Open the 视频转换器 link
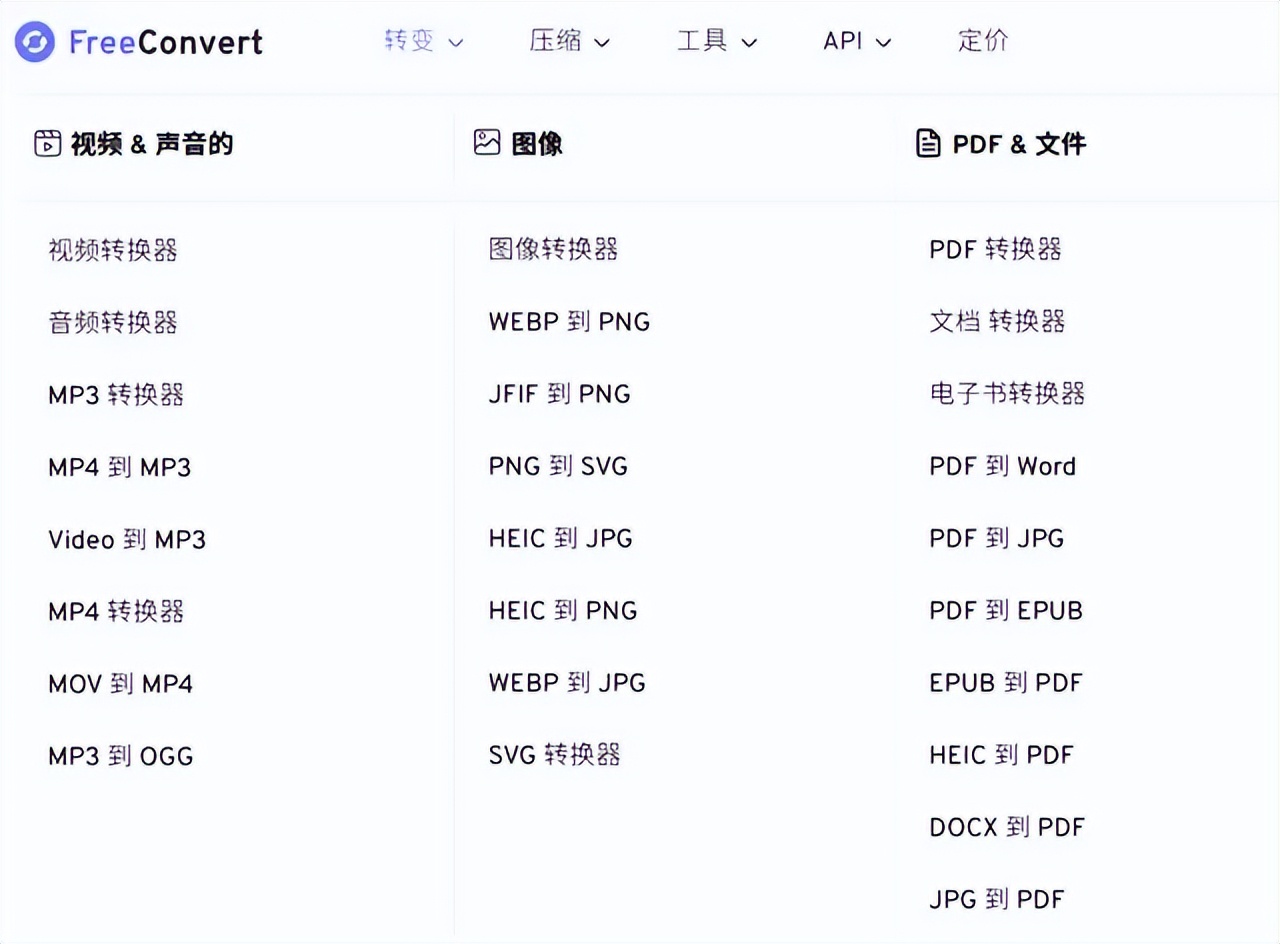The height and width of the screenshot is (944, 1280). (113, 249)
